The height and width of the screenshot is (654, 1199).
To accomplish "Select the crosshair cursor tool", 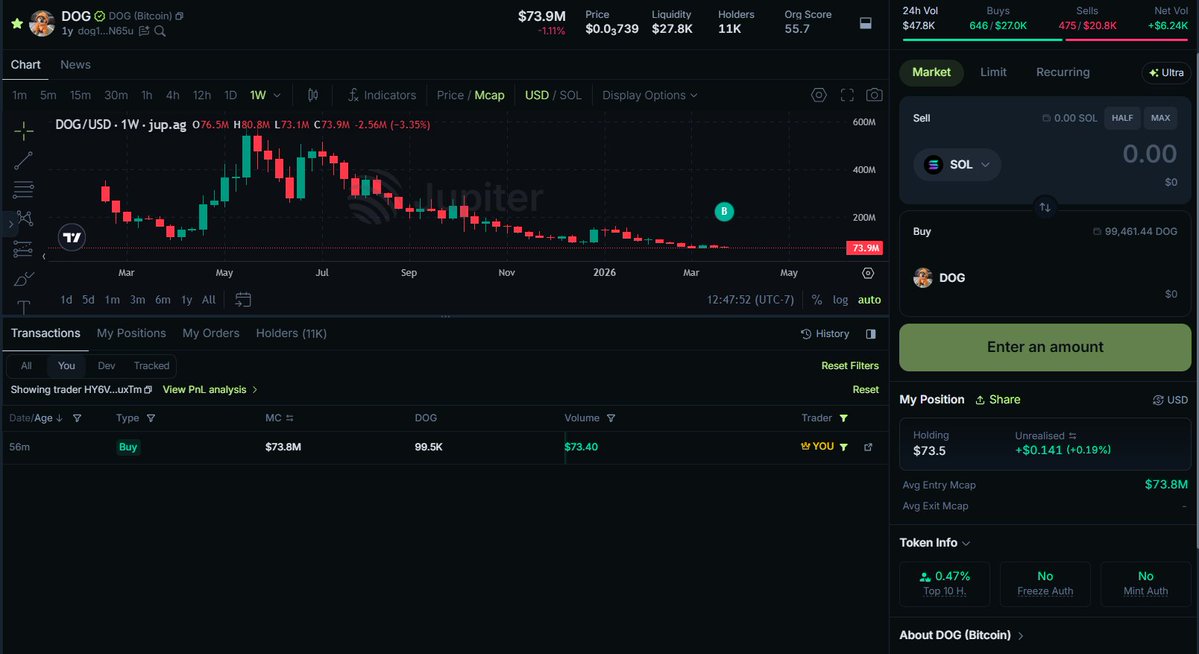I will [x=24, y=131].
